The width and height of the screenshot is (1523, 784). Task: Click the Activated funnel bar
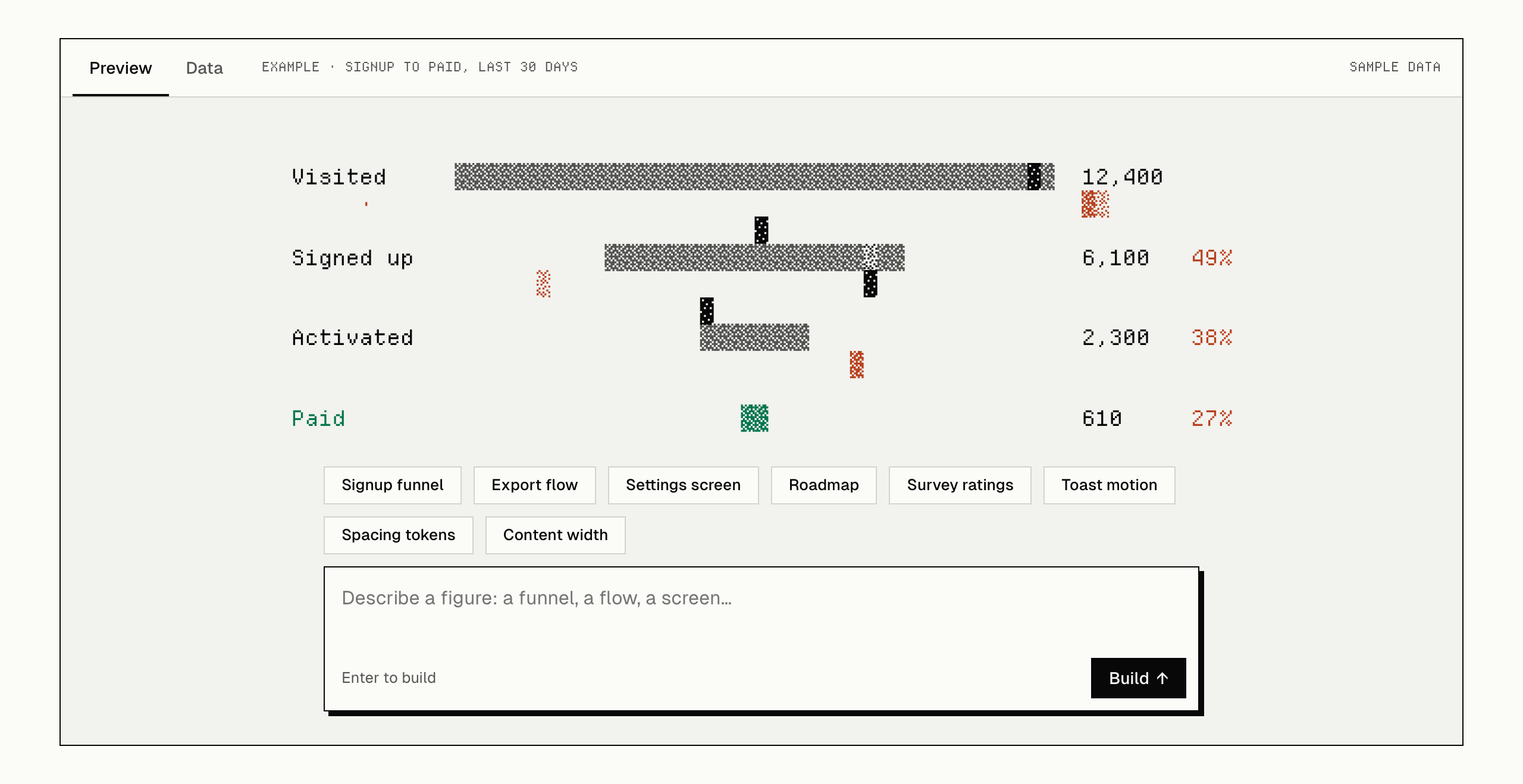754,337
